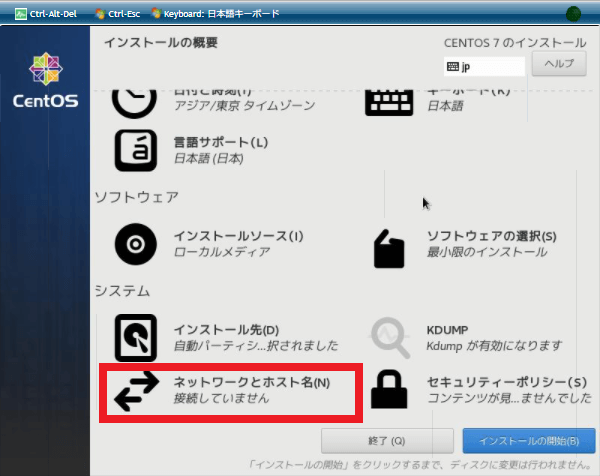Open 言語サポート icon
The image size is (600, 476).
pyautogui.click(x=136, y=150)
